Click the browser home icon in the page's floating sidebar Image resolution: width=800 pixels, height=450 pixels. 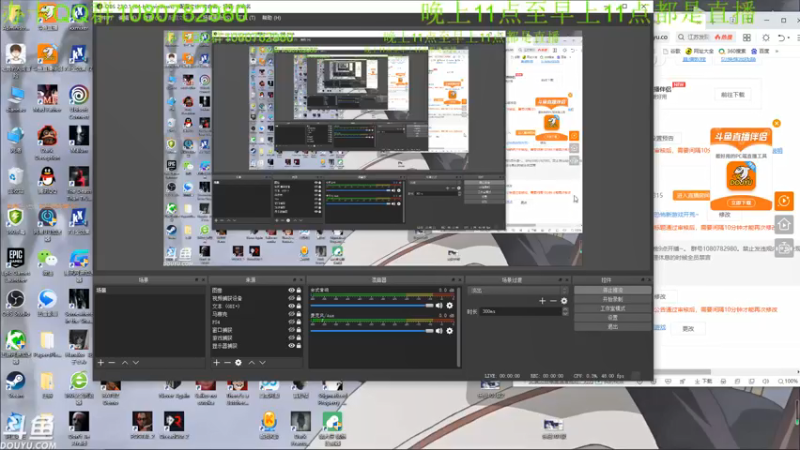(x=784, y=224)
